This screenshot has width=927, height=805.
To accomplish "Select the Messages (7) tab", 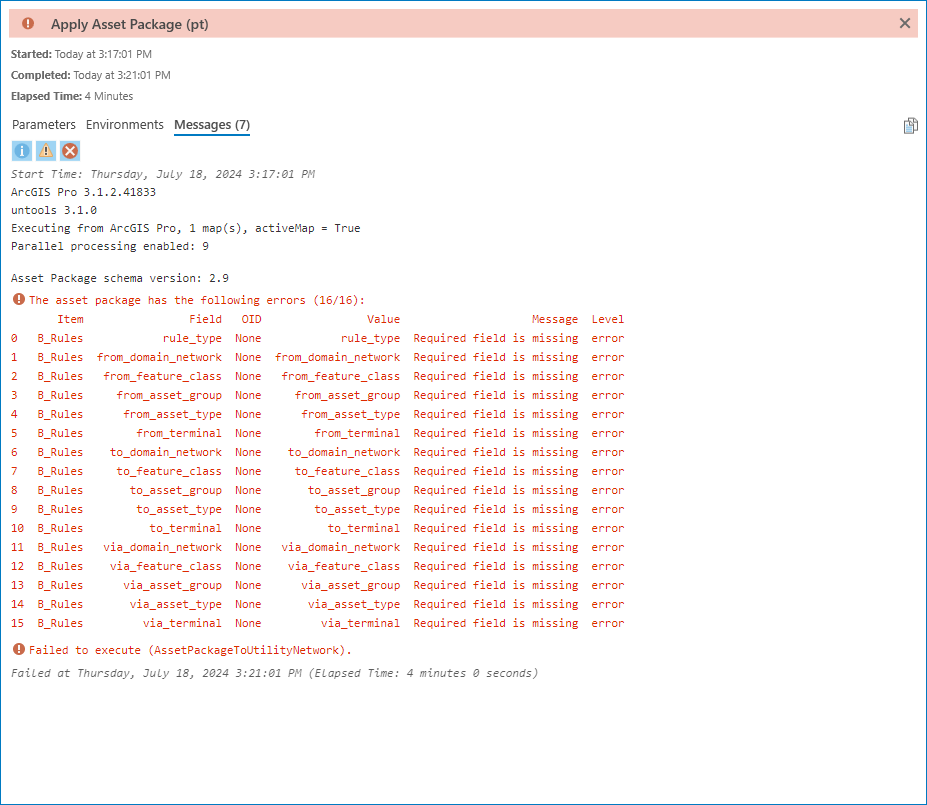I will click(210, 124).
